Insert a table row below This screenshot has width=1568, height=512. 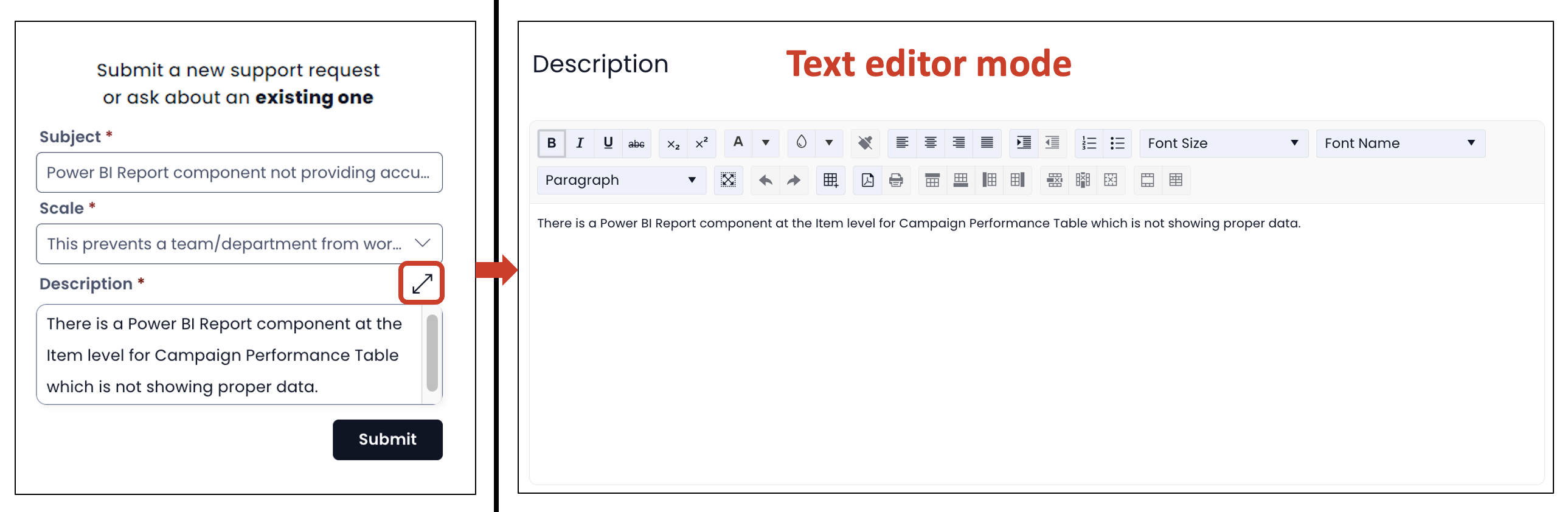(x=961, y=180)
